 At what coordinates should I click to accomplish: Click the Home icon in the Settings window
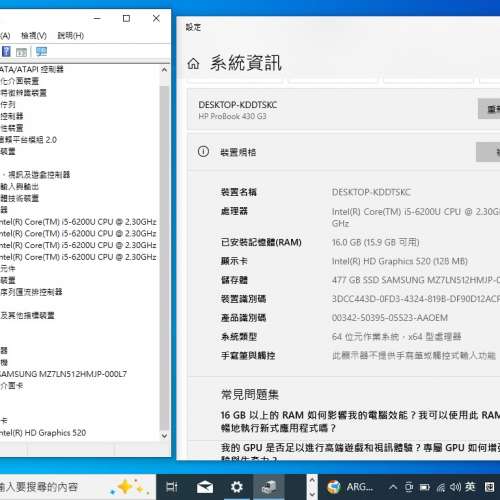[x=193, y=63]
